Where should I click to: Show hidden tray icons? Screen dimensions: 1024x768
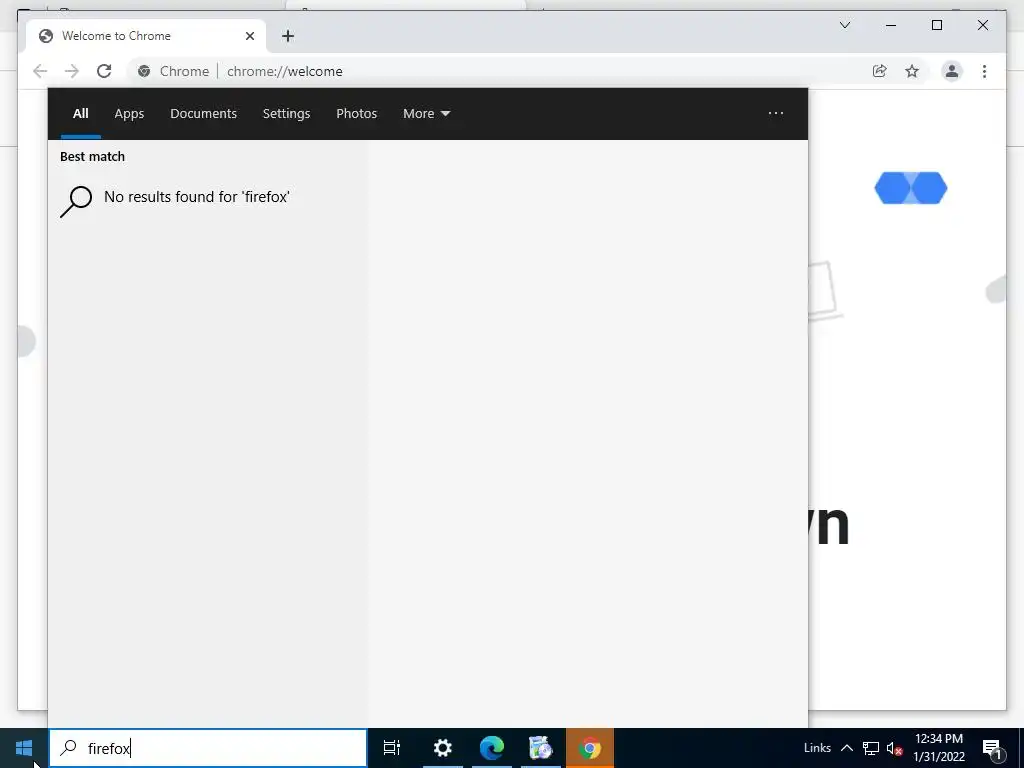[x=846, y=748]
